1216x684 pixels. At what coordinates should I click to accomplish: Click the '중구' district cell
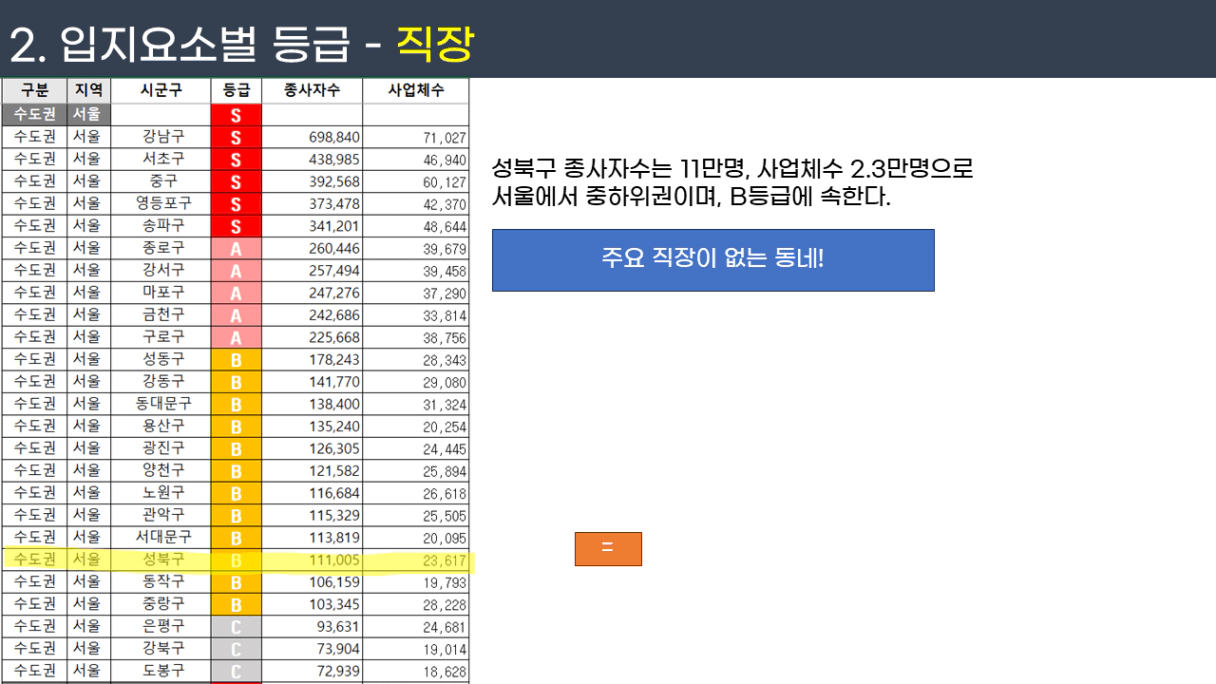click(162, 181)
